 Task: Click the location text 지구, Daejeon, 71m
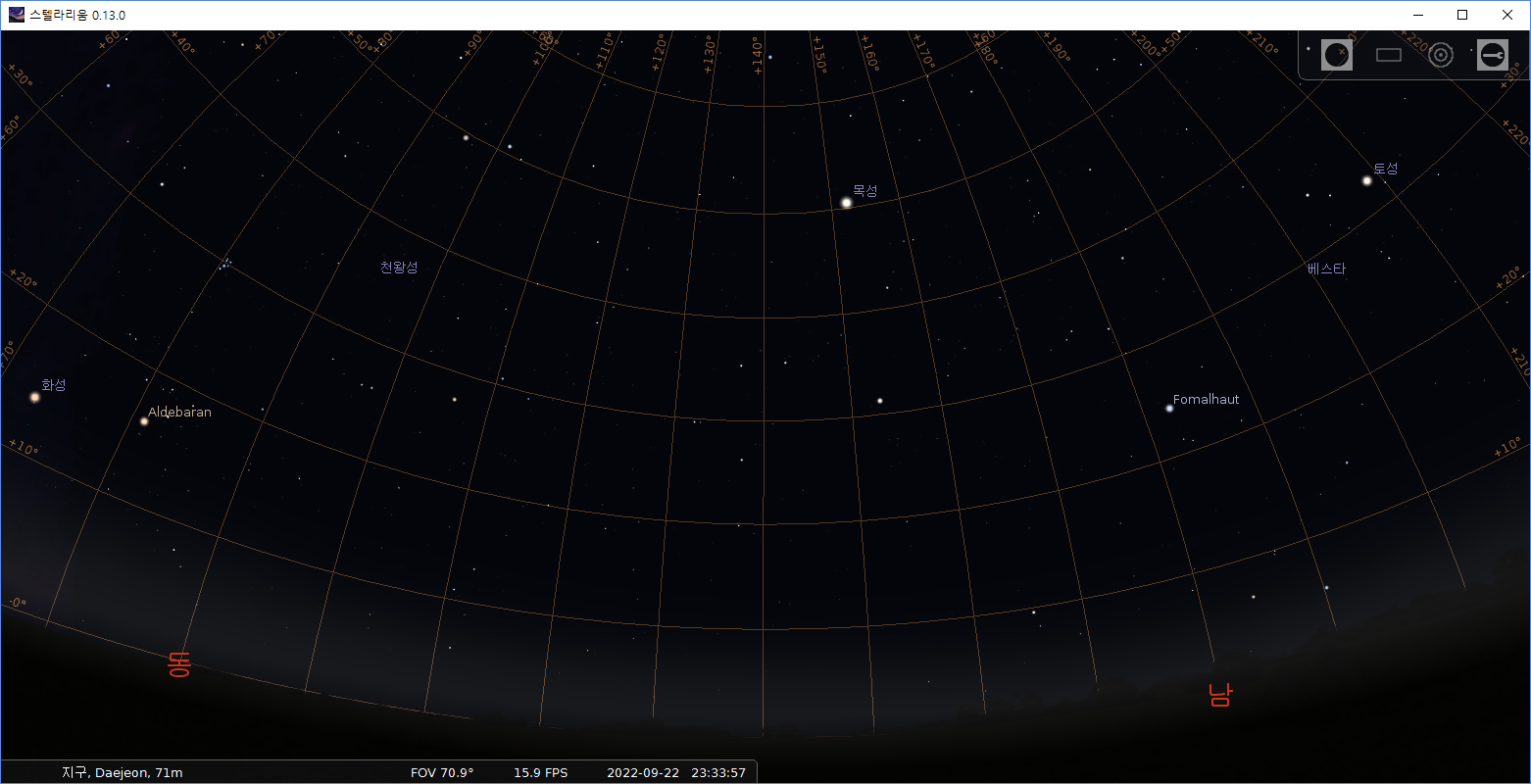122,772
